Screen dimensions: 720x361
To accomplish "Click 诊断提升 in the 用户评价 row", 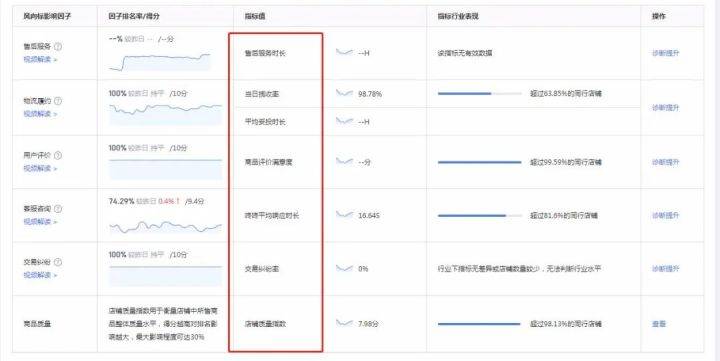I will coord(665,162).
